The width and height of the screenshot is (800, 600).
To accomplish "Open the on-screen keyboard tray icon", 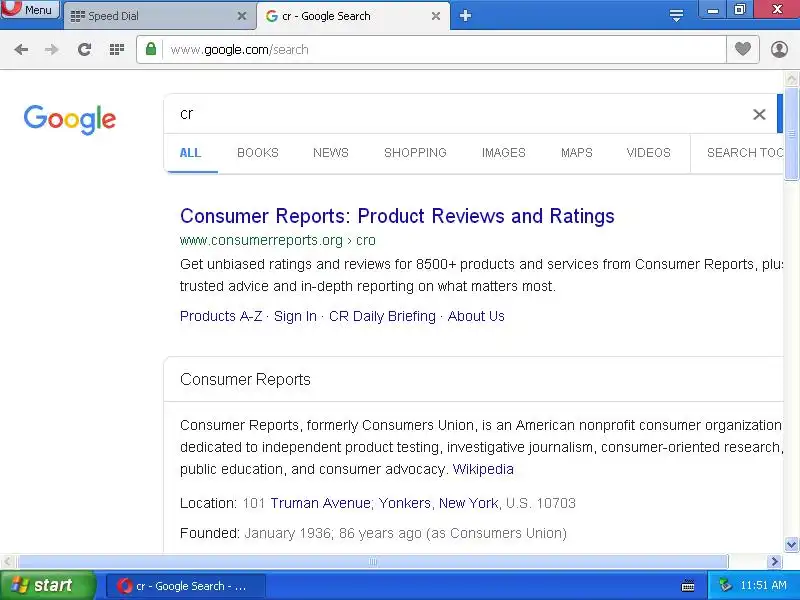I will tap(688, 586).
